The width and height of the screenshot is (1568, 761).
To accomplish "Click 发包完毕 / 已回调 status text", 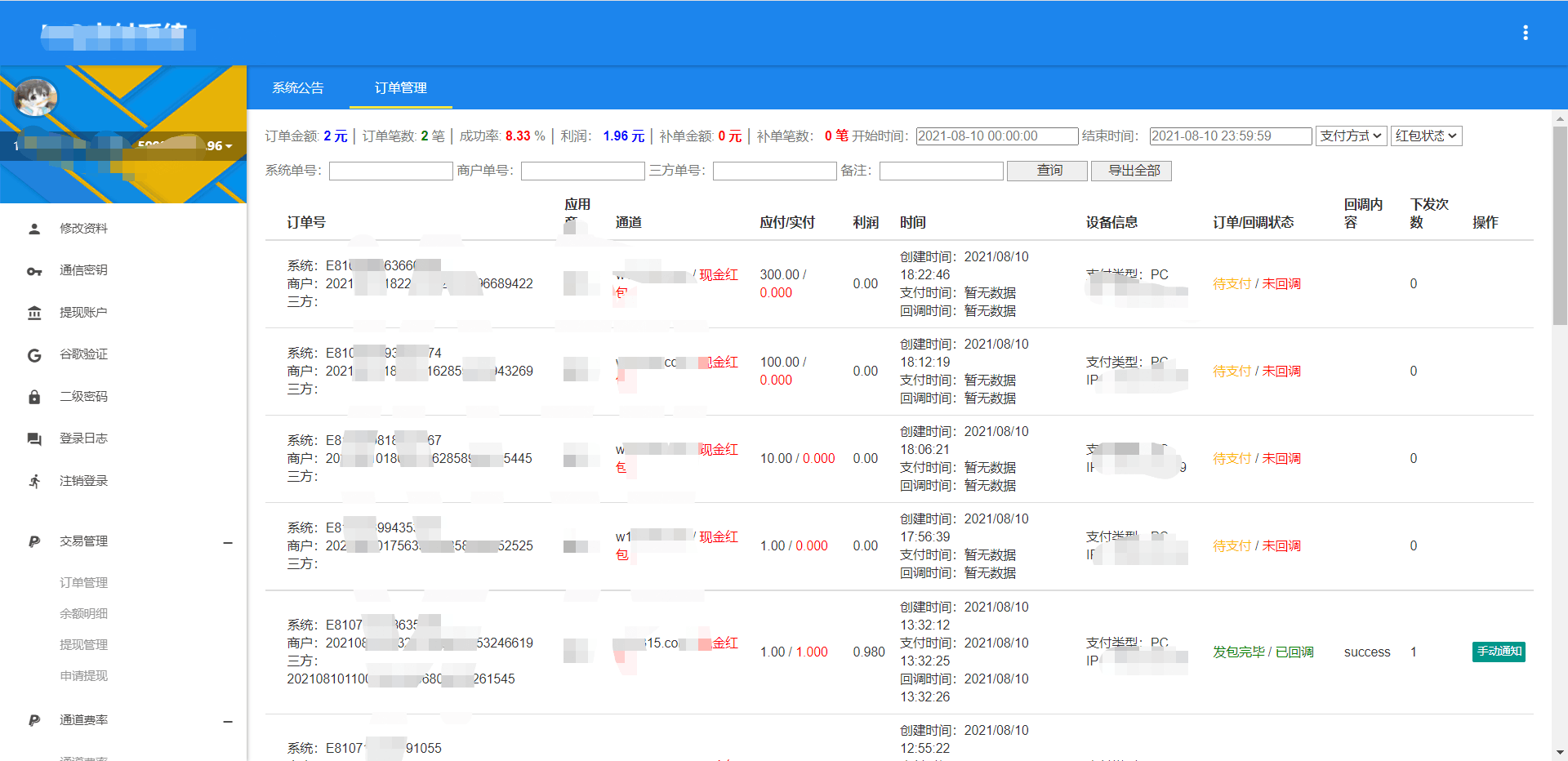I will (1263, 652).
